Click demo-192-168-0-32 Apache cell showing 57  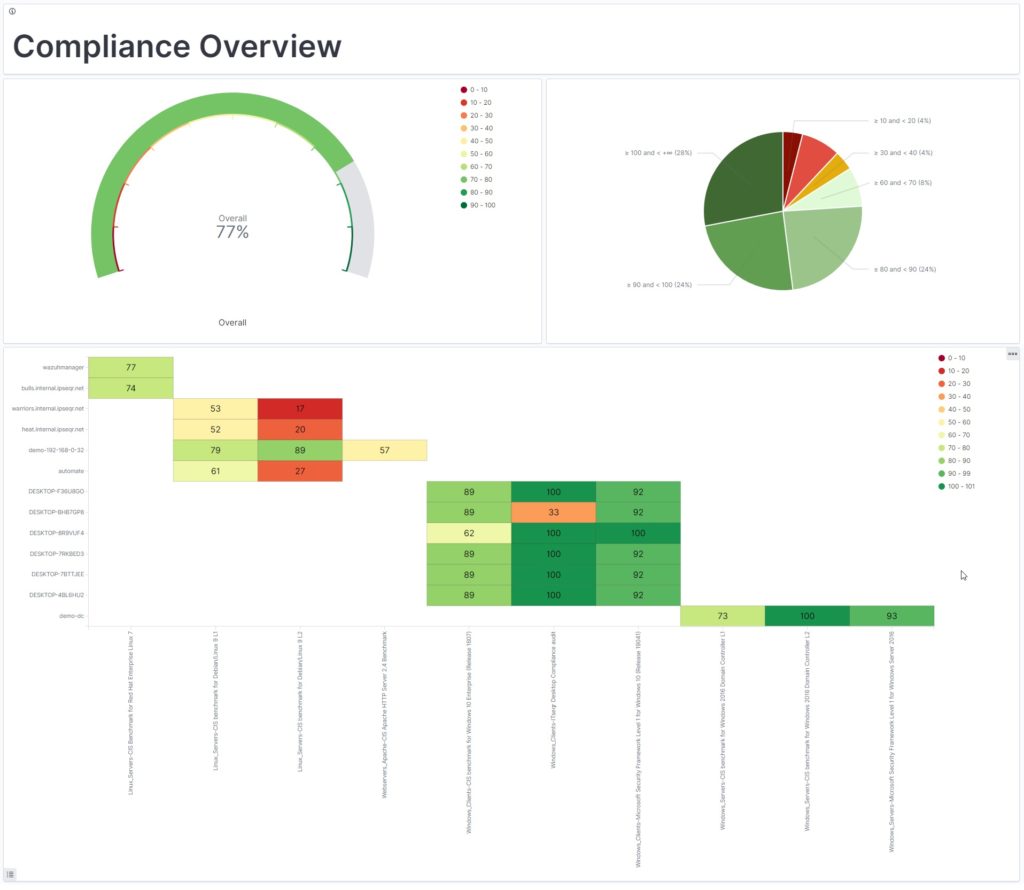pyautogui.click(x=385, y=450)
